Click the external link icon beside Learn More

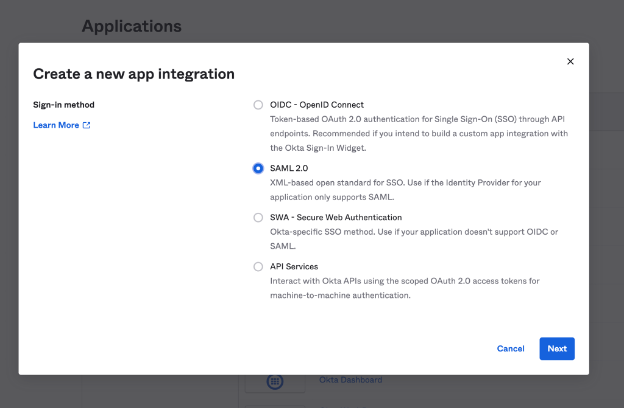tap(87, 125)
